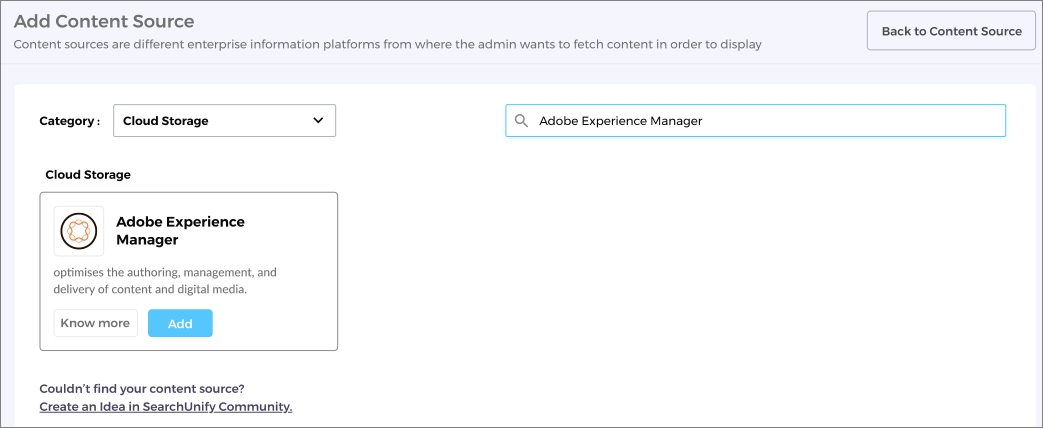Click the Add Content Source page heading
The width and height of the screenshot is (1043, 428).
104,21
